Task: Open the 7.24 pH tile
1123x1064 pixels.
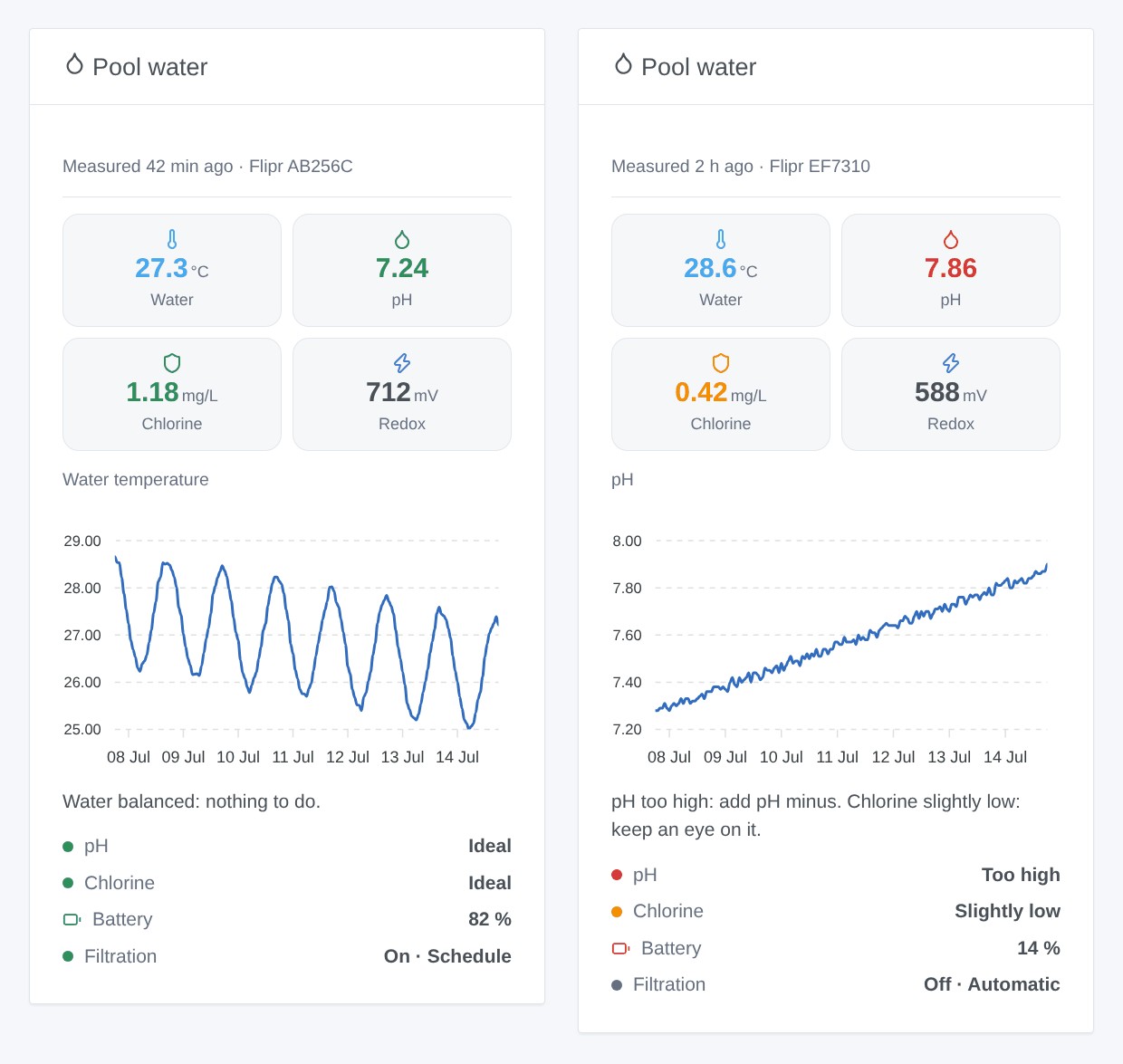Action: [402, 270]
